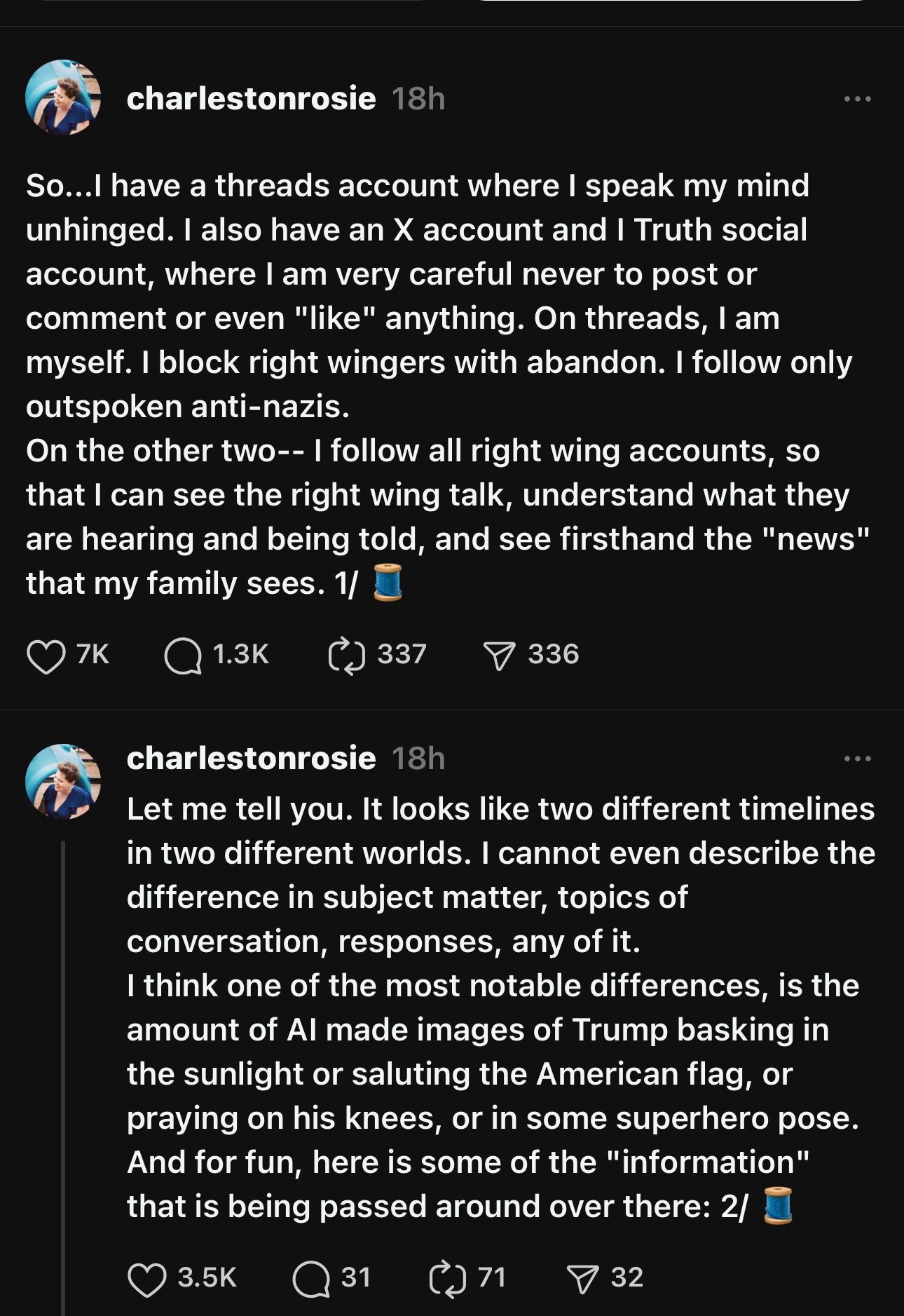Open more options menu on second post
Image resolution: width=904 pixels, height=1316 pixels.
coord(858,759)
